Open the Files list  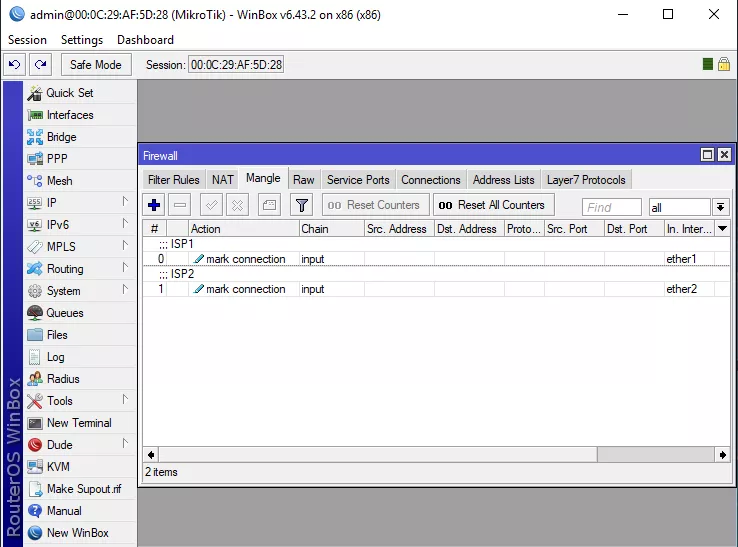point(57,335)
